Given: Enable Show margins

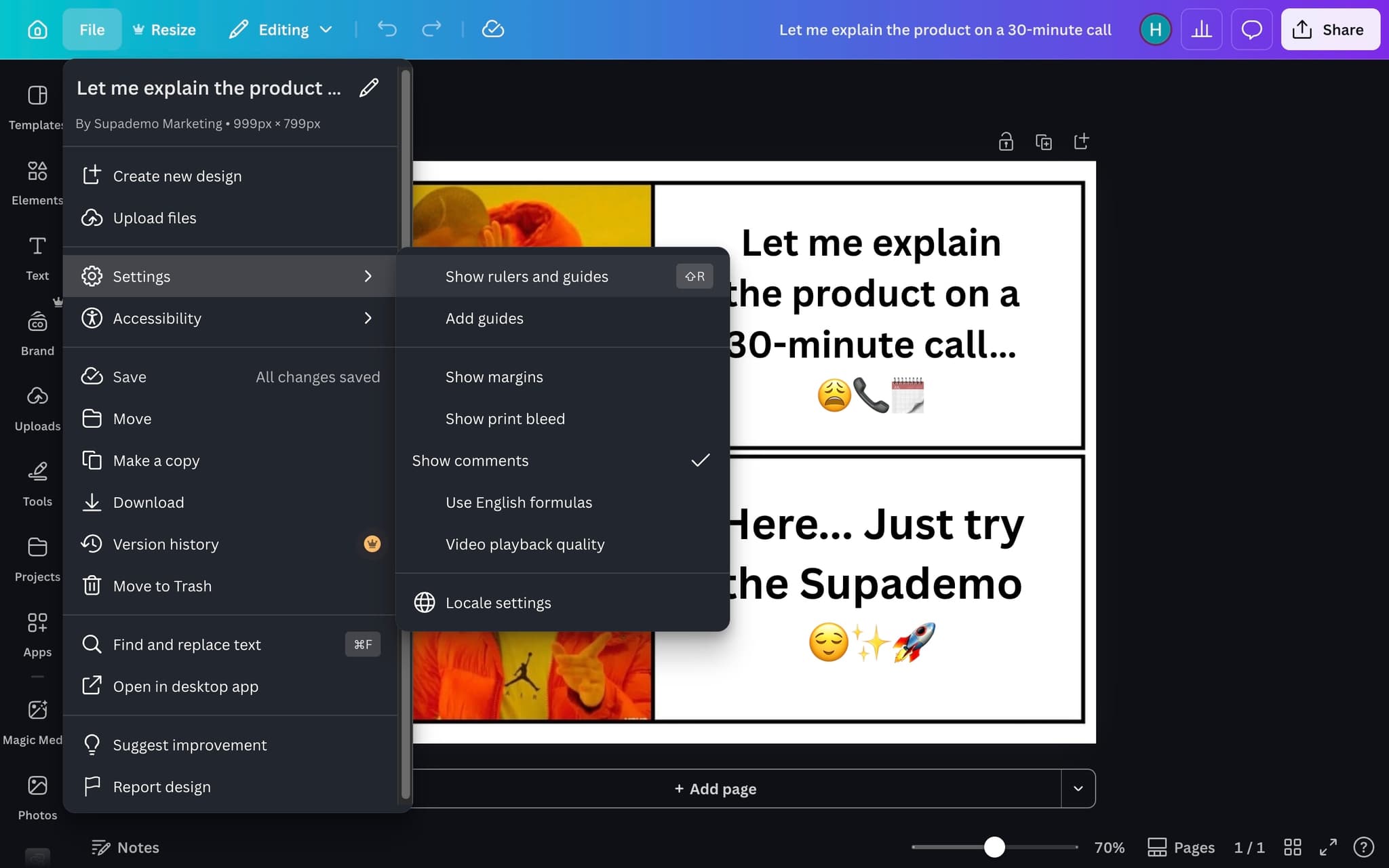Looking at the screenshot, I should click(x=494, y=376).
